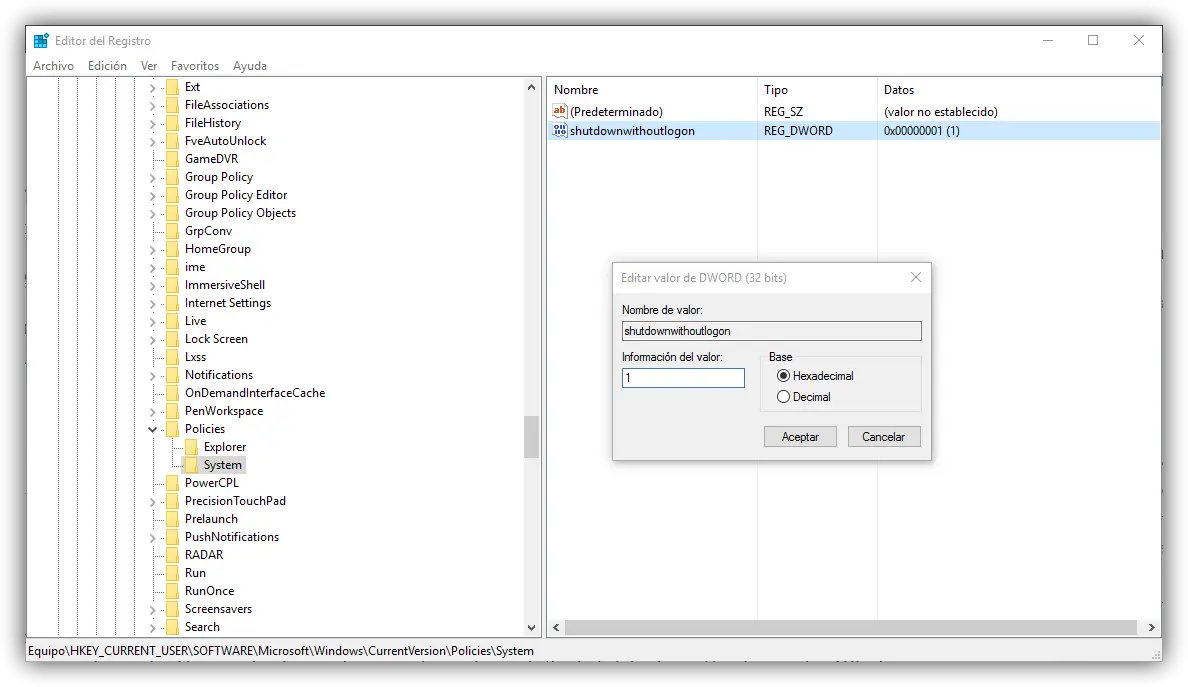Expand the PenWorkspace tree node
1188x687 pixels.
pyautogui.click(x=152, y=412)
